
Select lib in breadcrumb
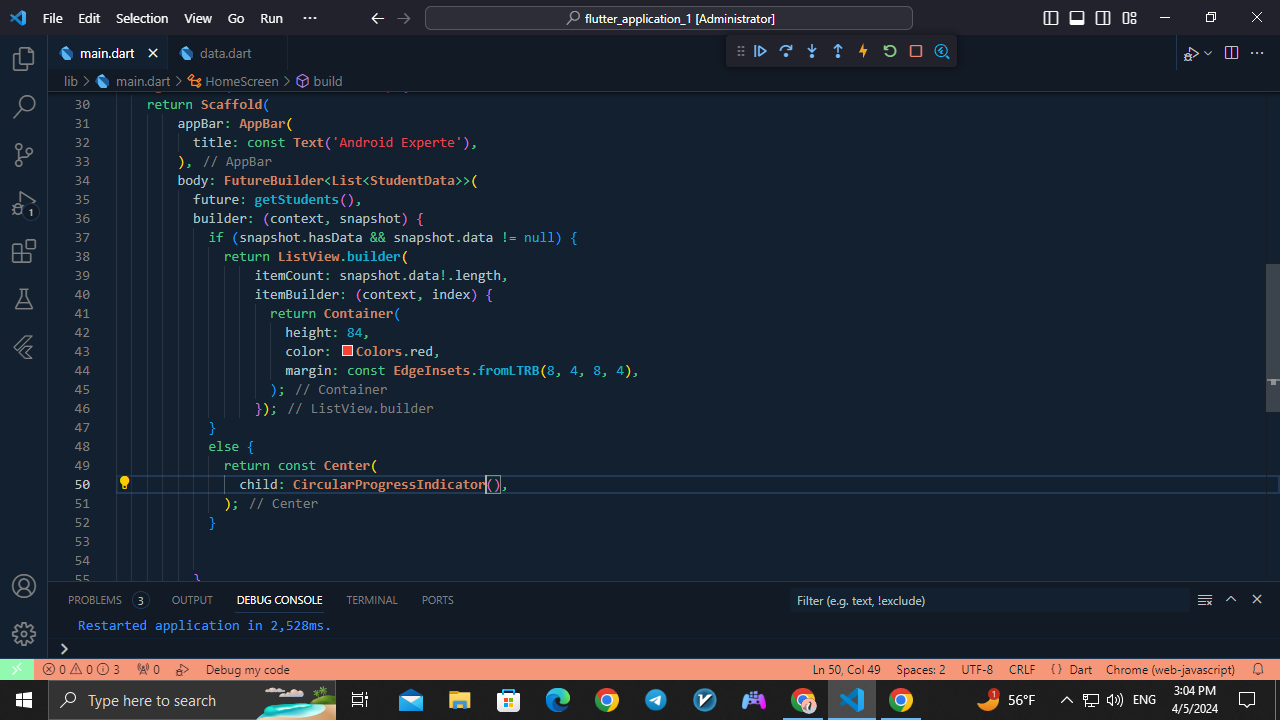(70, 81)
